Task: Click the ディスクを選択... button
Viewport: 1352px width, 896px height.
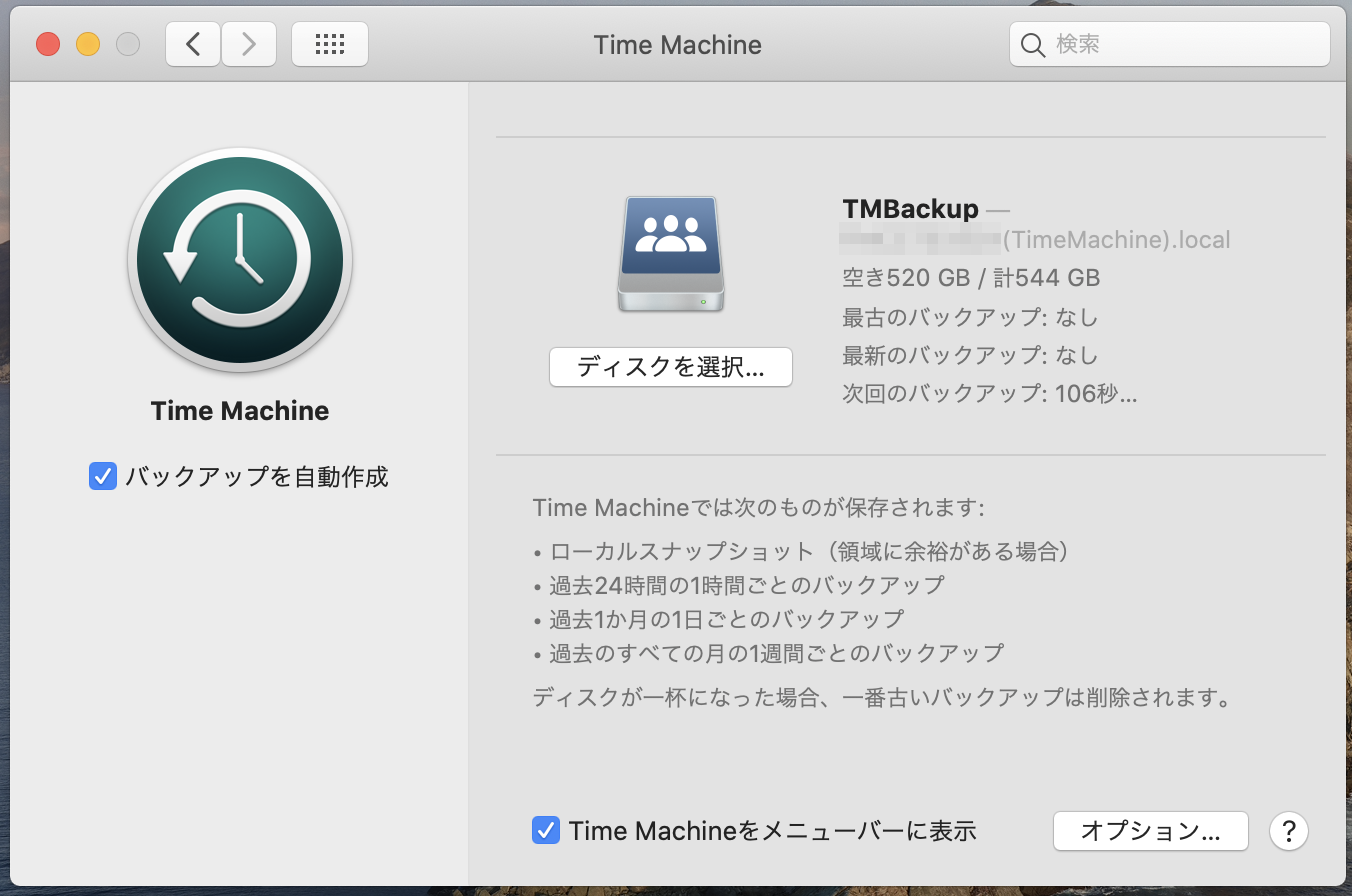Action: [x=671, y=367]
